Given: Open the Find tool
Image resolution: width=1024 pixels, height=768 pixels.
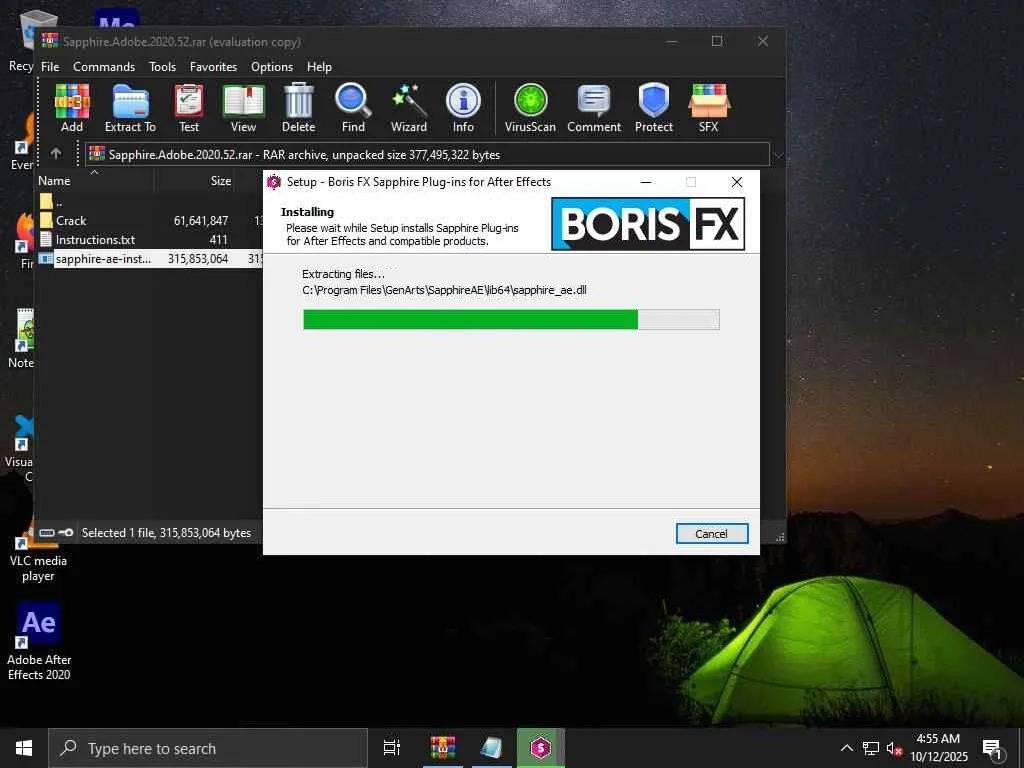Looking at the screenshot, I should click(353, 108).
